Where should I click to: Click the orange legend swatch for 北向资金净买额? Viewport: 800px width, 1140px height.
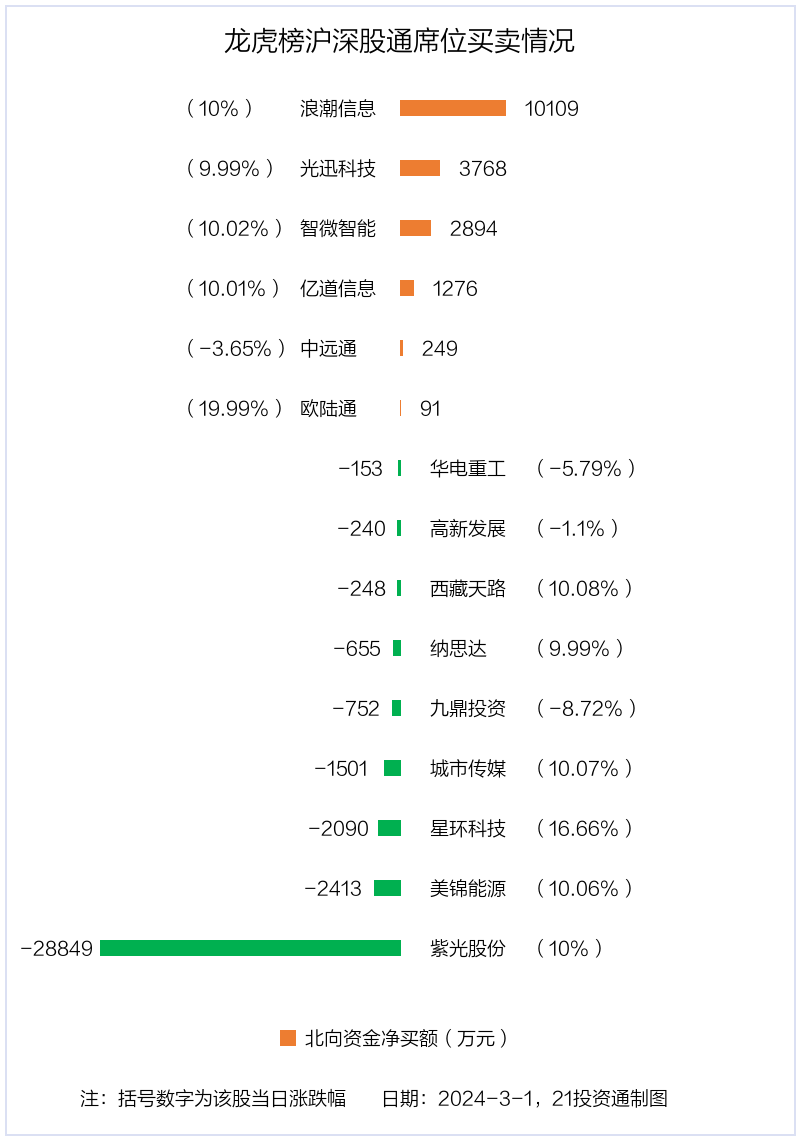pos(288,1037)
